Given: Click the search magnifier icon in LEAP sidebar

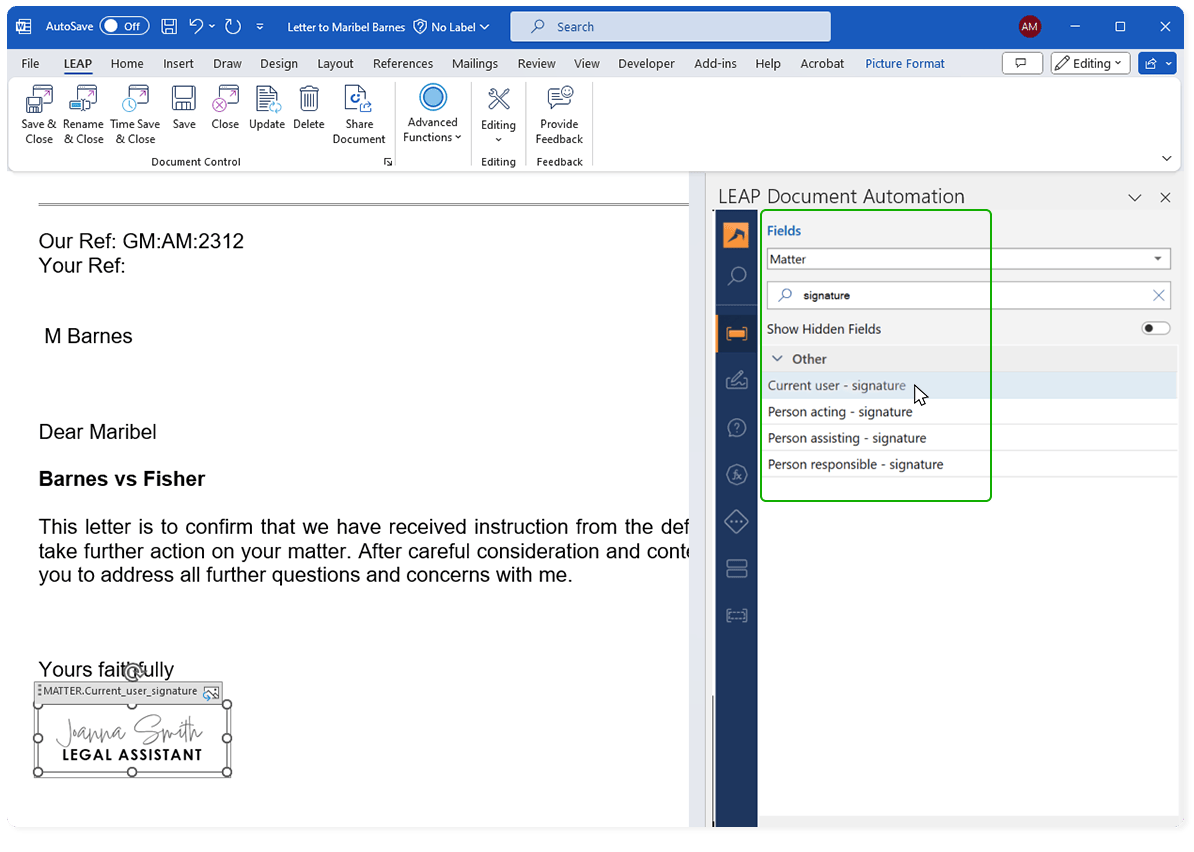Looking at the screenshot, I should (736, 276).
